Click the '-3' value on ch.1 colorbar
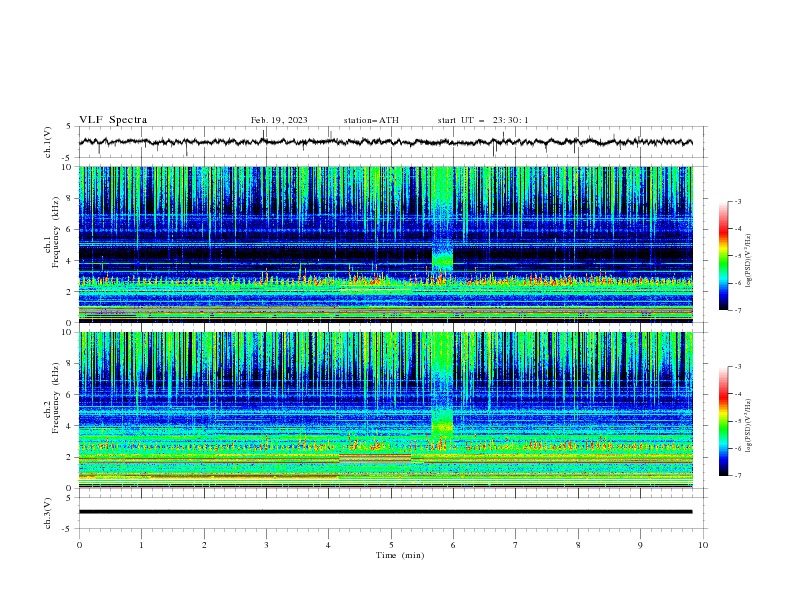The height and width of the screenshot is (612, 792). tap(738, 201)
